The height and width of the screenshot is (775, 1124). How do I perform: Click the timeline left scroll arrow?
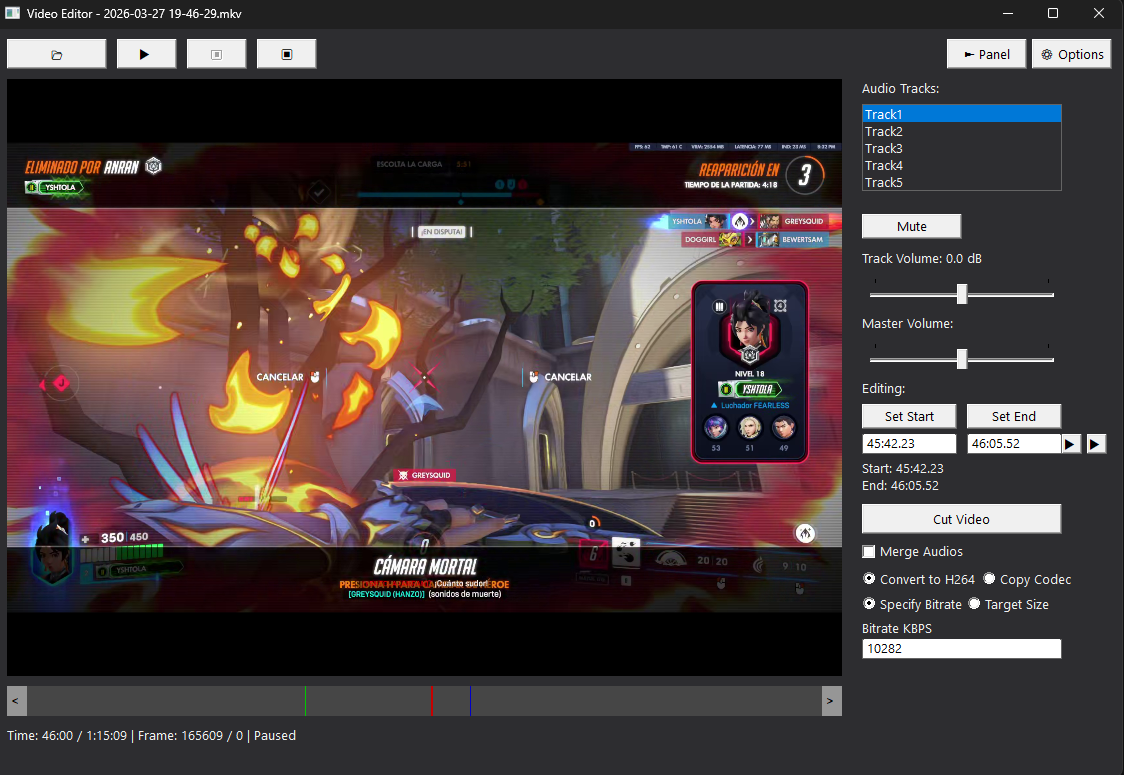pyautogui.click(x=16, y=701)
